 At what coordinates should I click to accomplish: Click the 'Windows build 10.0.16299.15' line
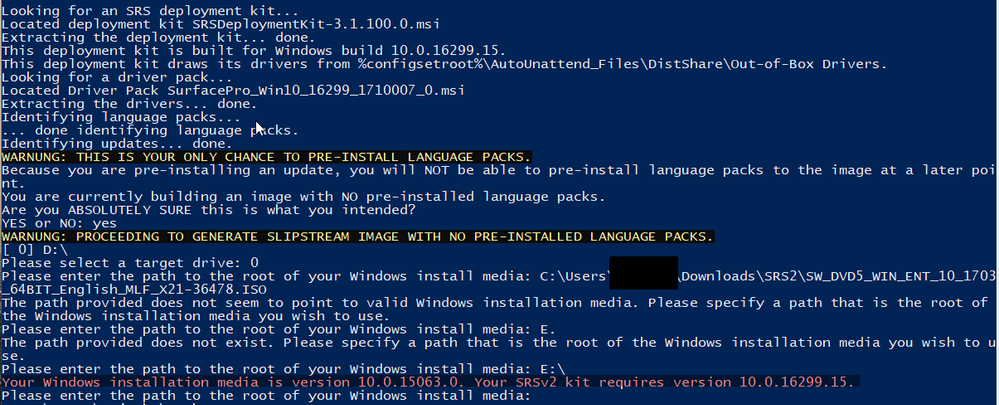(254, 51)
